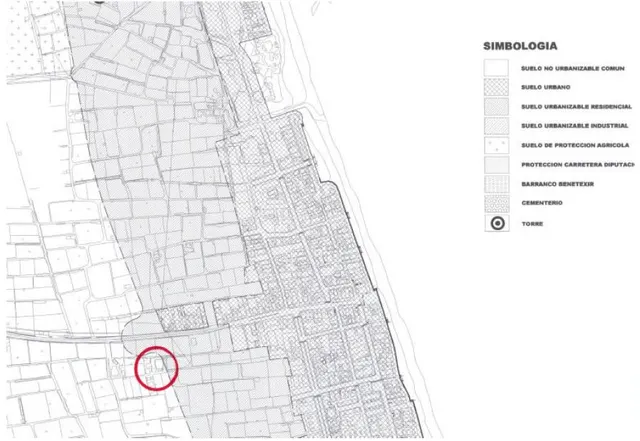640x441 pixels.
Task: Click the 'TORRE' legend label
Action: click(532, 224)
